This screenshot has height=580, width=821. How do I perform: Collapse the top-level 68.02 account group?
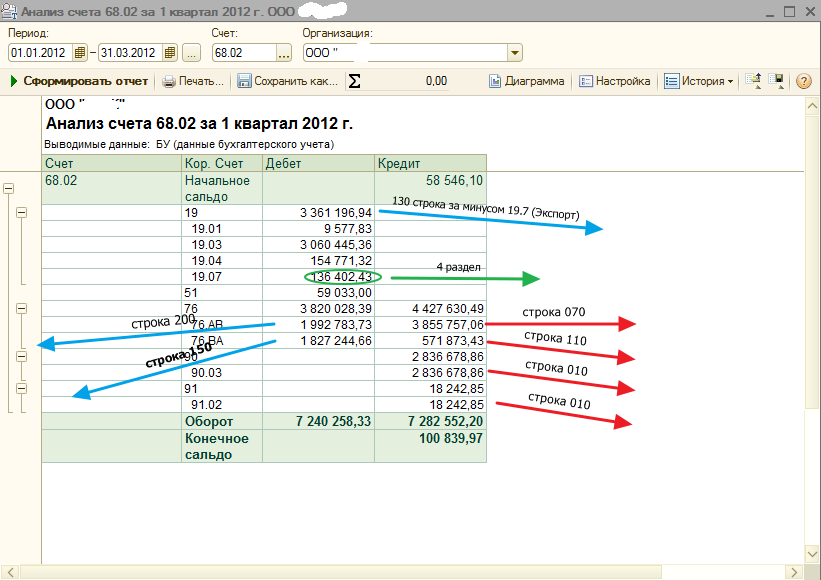coord(9,188)
